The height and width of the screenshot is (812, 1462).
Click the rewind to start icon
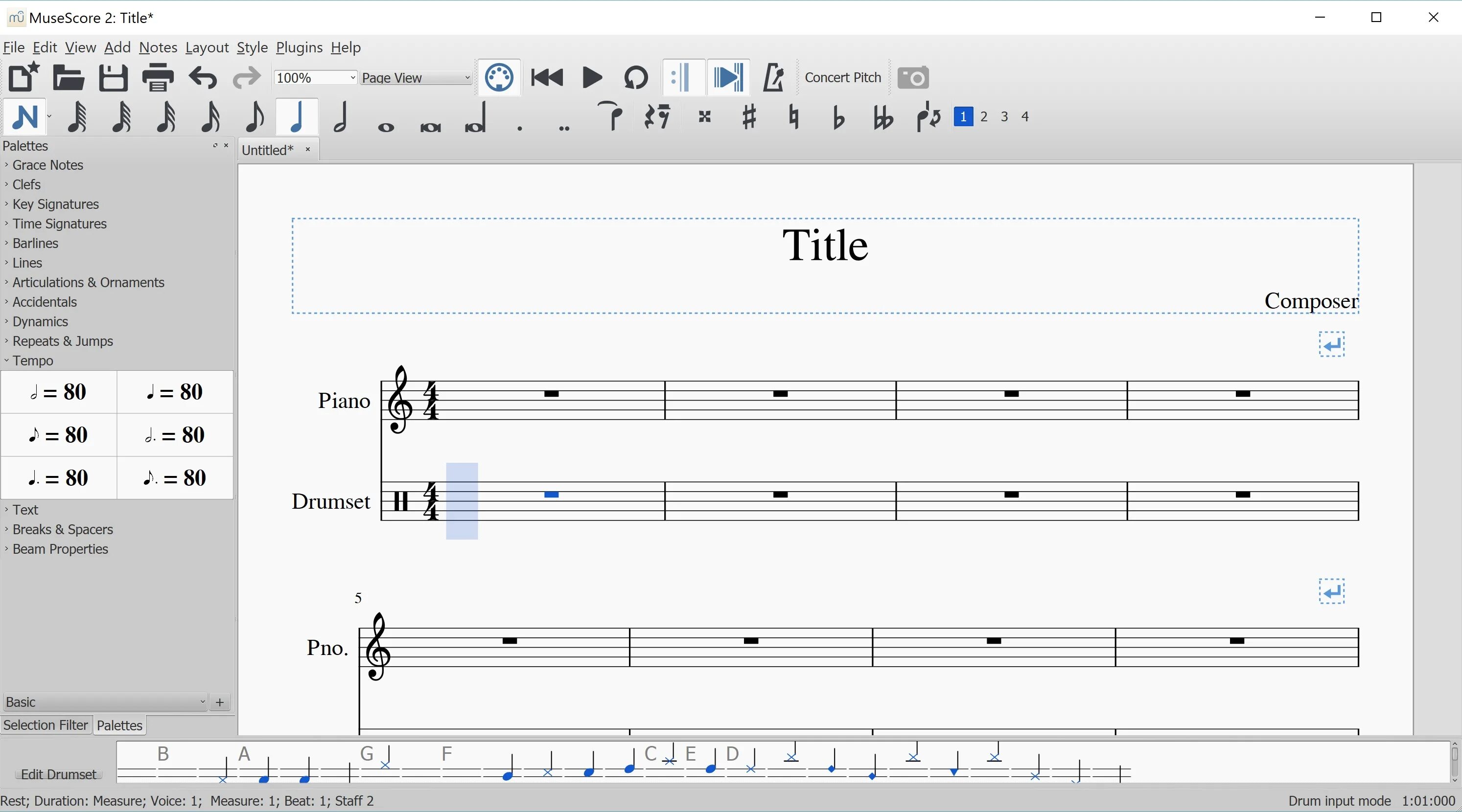click(547, 78)
